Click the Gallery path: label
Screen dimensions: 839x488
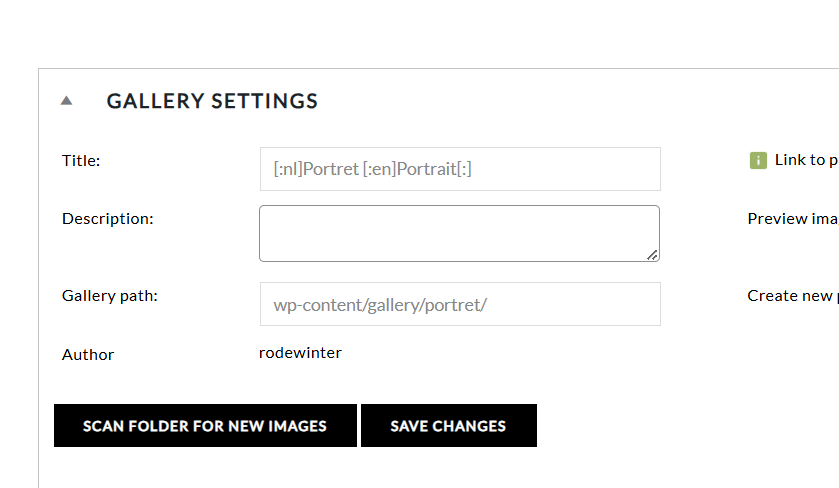tap(110, 296)
